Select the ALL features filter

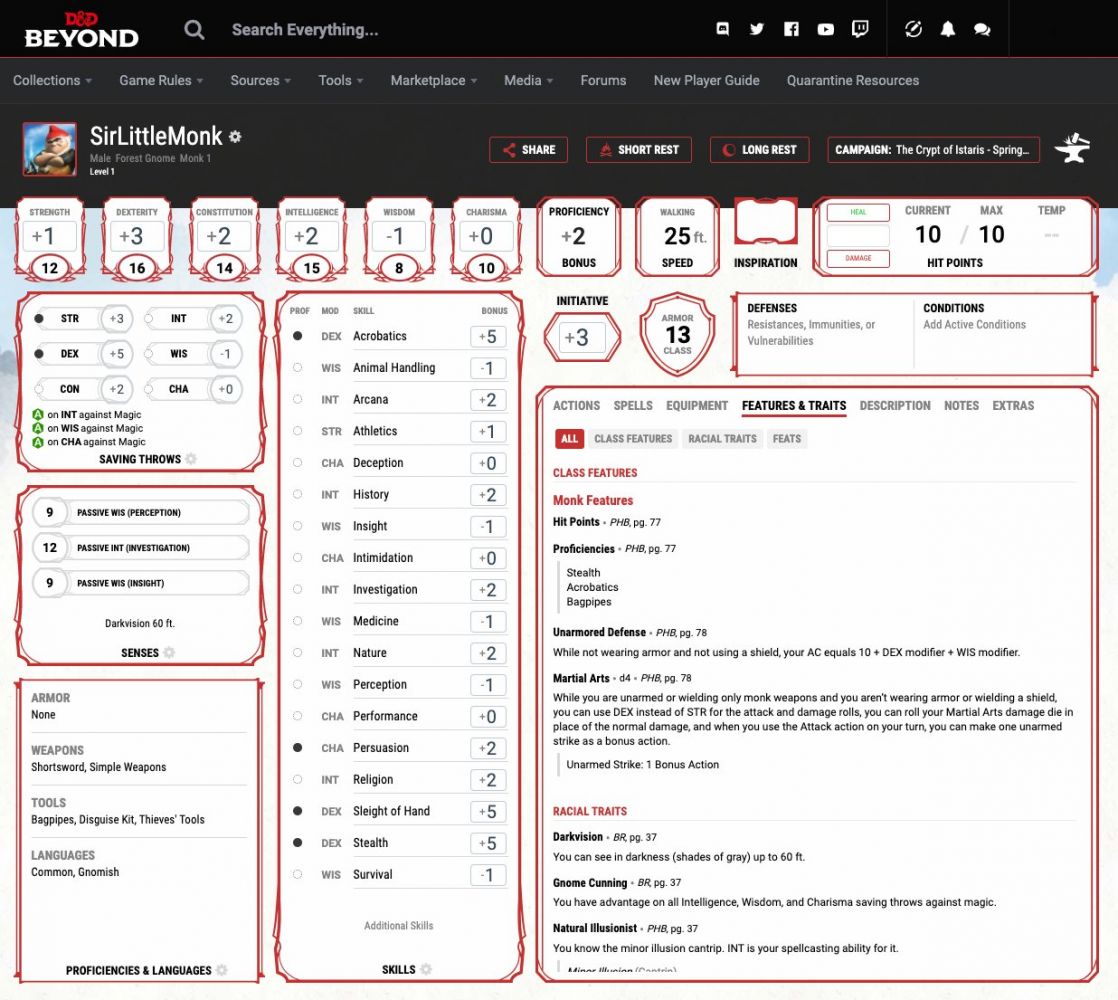click(569, 438)
